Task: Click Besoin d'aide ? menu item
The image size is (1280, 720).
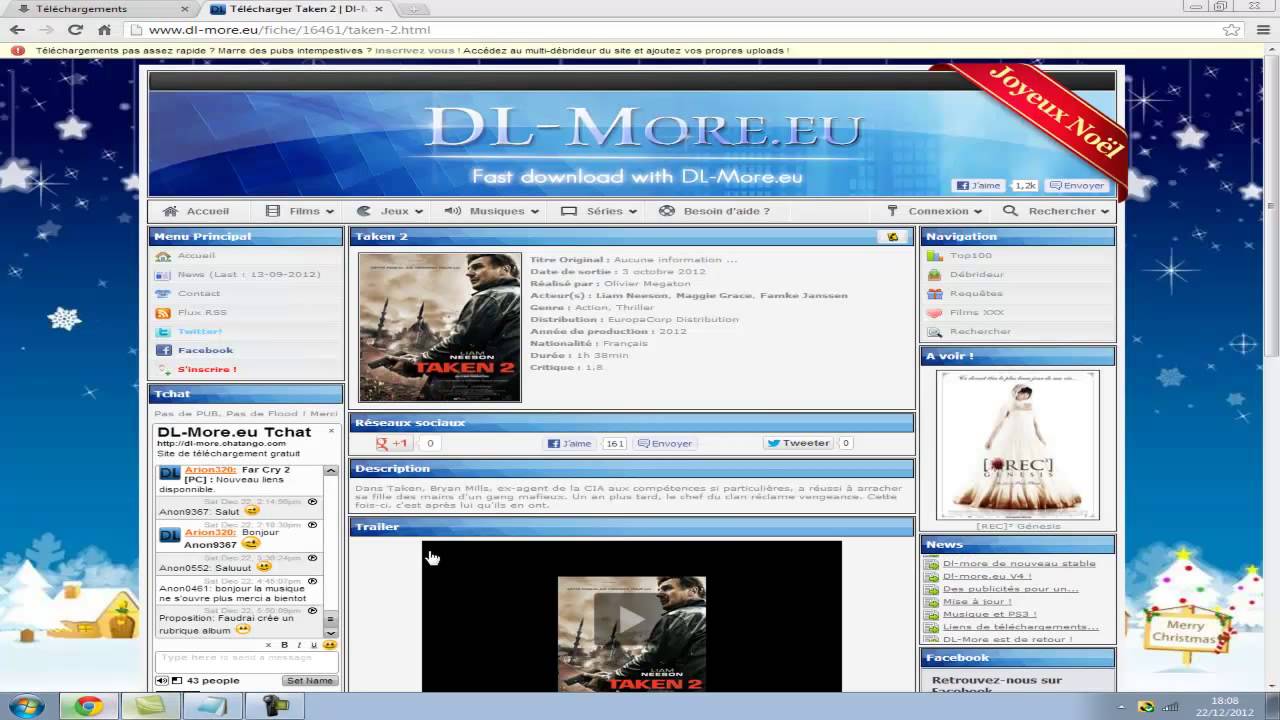Action: click(715, 211)
